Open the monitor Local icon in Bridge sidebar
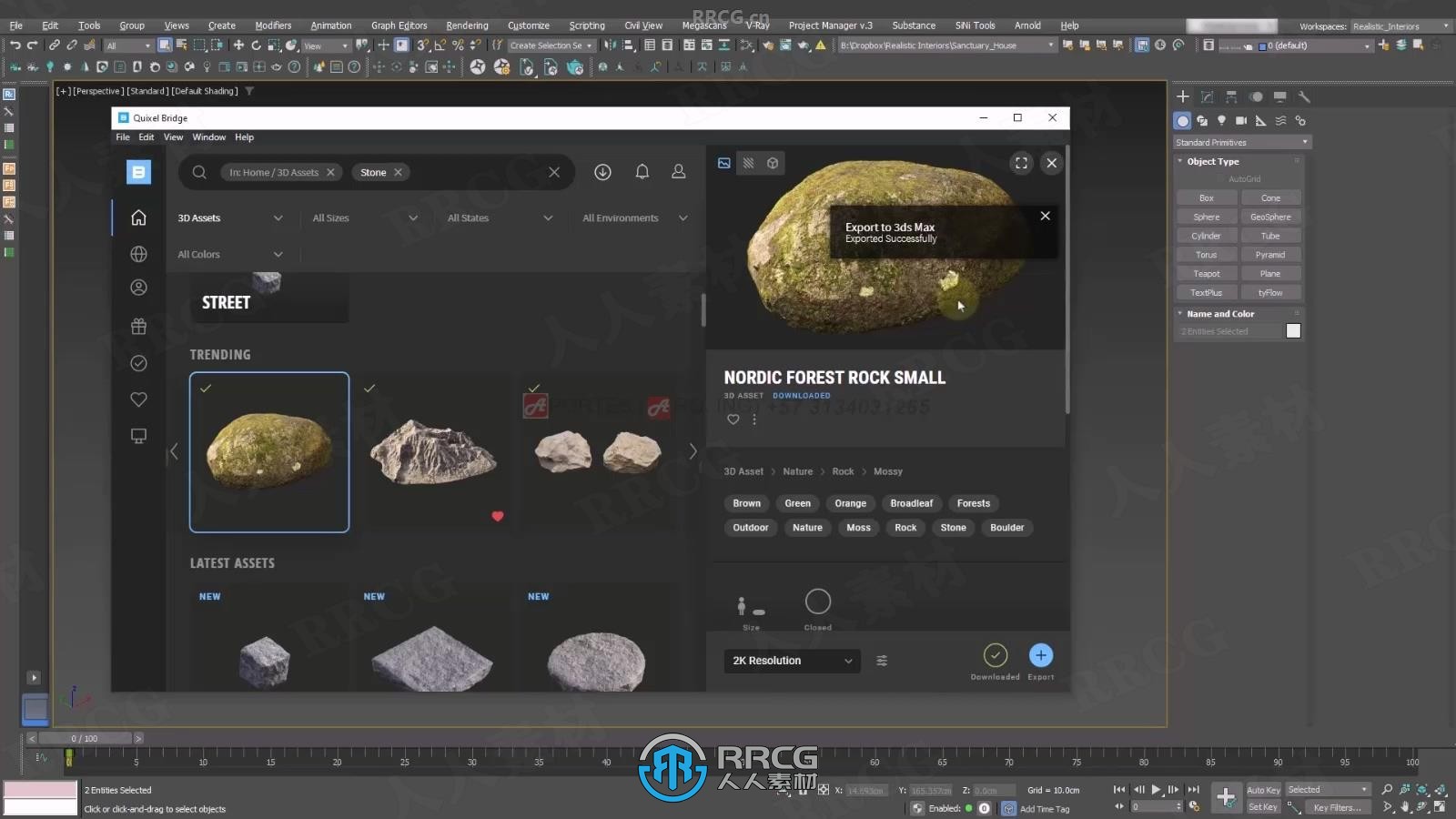This screenshot has height=819, width=1456. [138, 436]
